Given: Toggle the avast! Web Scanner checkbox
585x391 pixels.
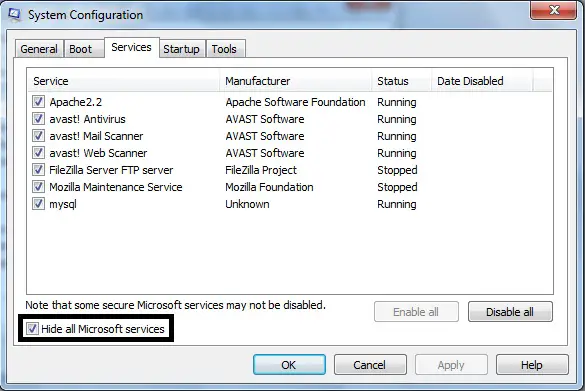Looking at the screenshot, I should 38,153.
